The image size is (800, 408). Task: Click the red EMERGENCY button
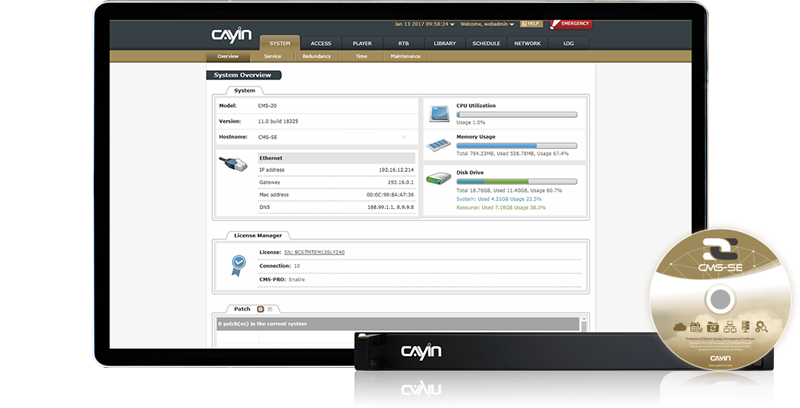[x=571, y=24]
